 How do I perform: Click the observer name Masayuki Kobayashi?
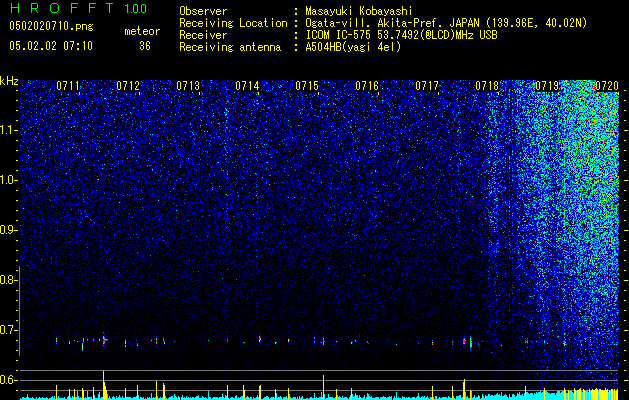(359, 11)
